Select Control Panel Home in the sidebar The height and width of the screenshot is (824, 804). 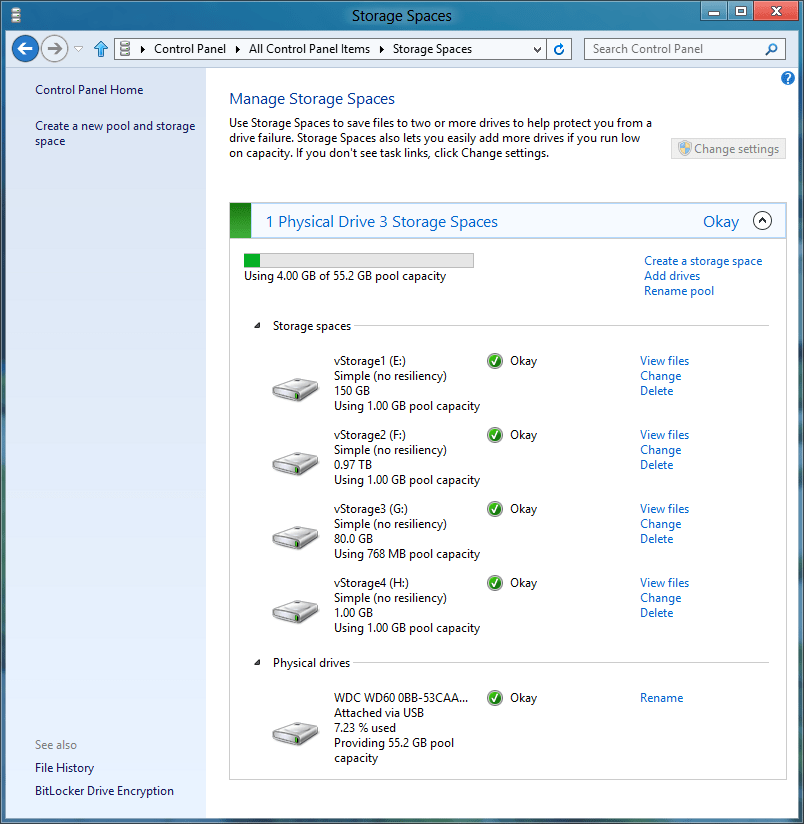pyautogui.click(x=88, y=89)
